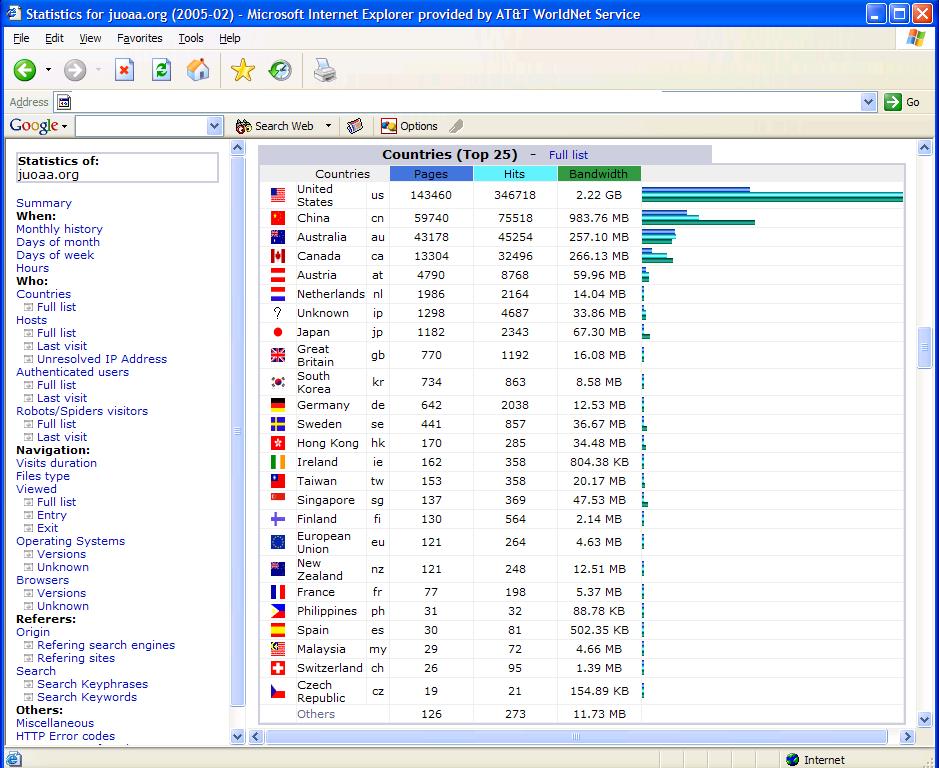939x768 pixels.
Task: Open the Refering search engines link
Action: pos(106,645)
